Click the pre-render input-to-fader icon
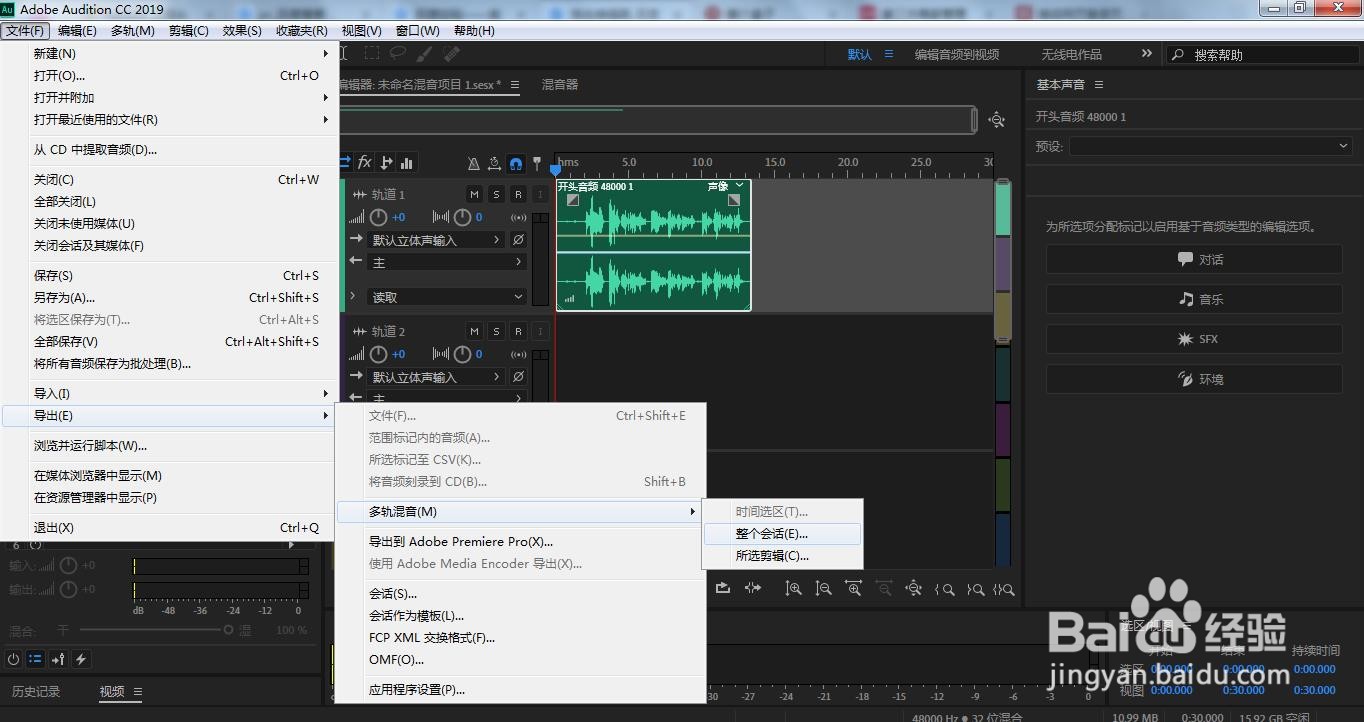This screenshot has height=722, width=1364. [58, 659]
